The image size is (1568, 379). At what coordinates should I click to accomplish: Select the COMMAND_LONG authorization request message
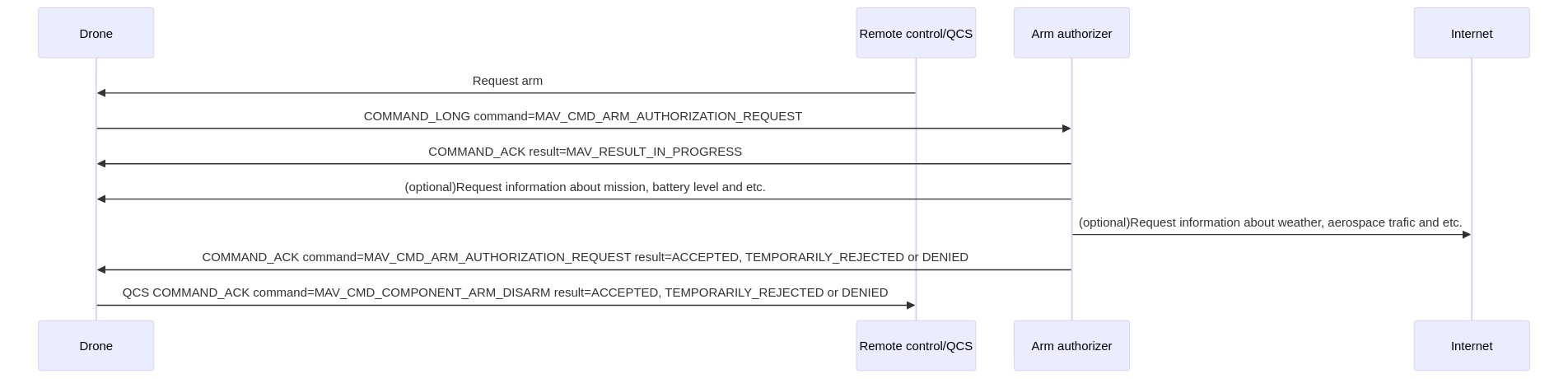click(x=583, y=116)
